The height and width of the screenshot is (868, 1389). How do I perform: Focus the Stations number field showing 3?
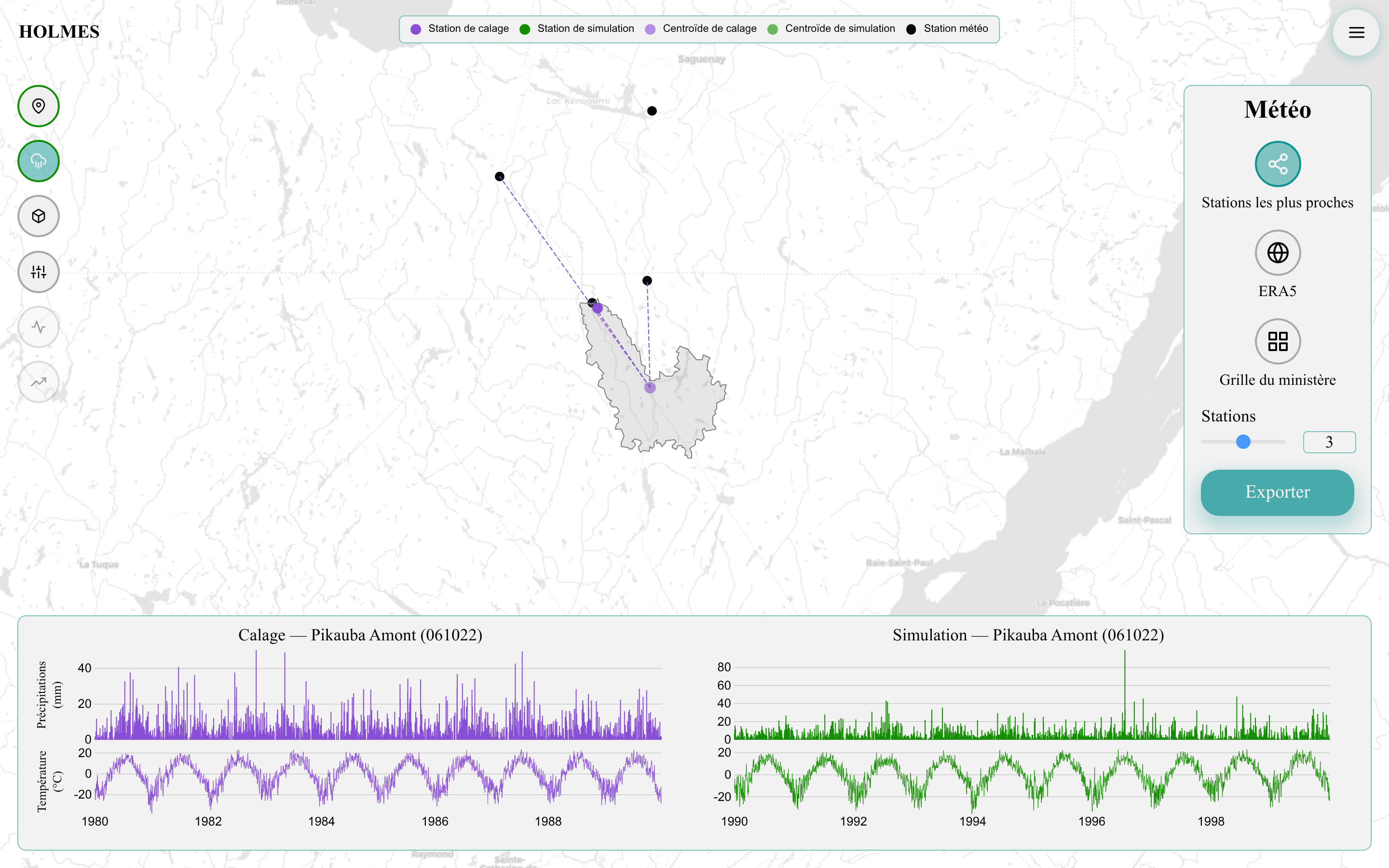1329,442
